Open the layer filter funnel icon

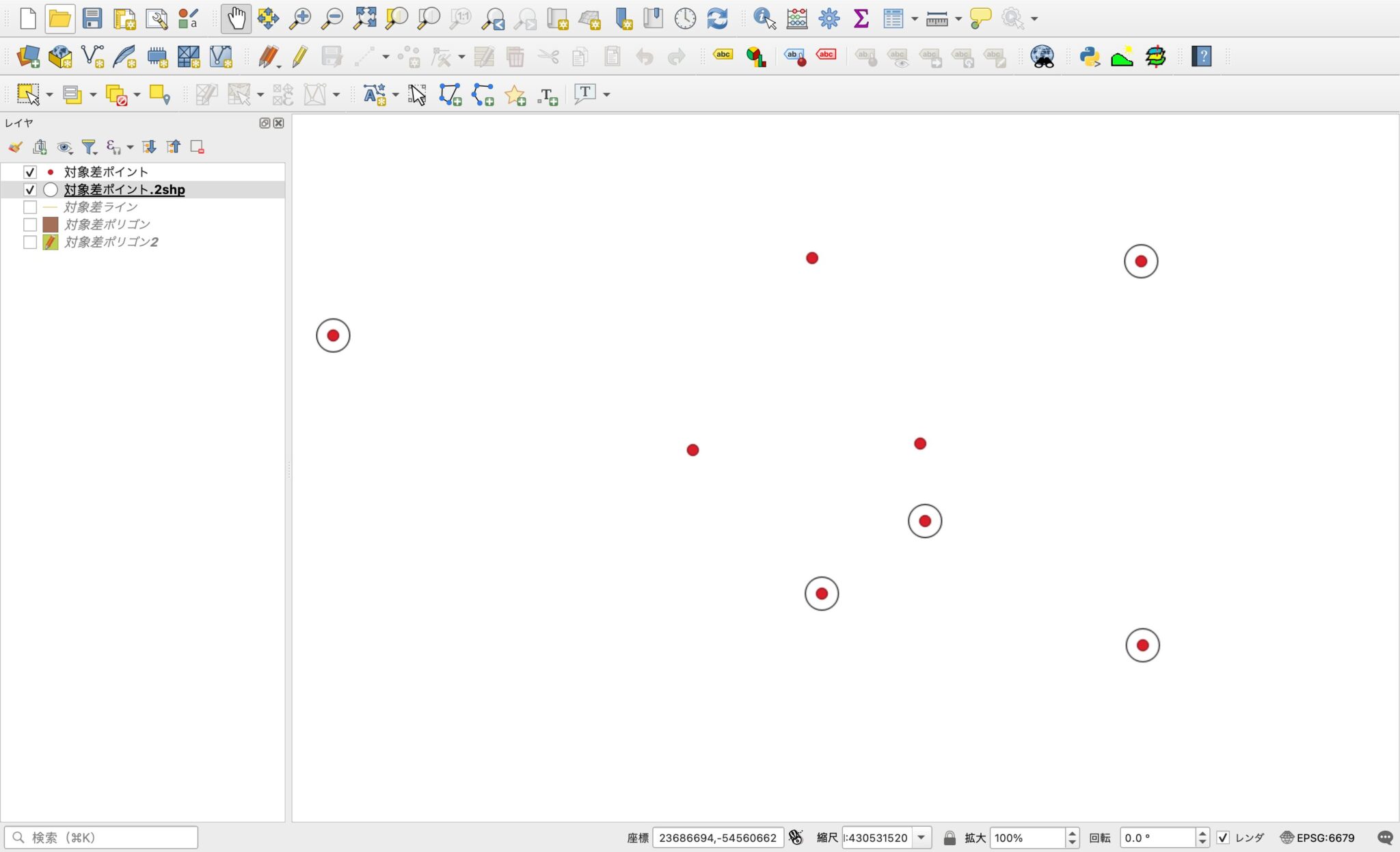tap(89, 147)
